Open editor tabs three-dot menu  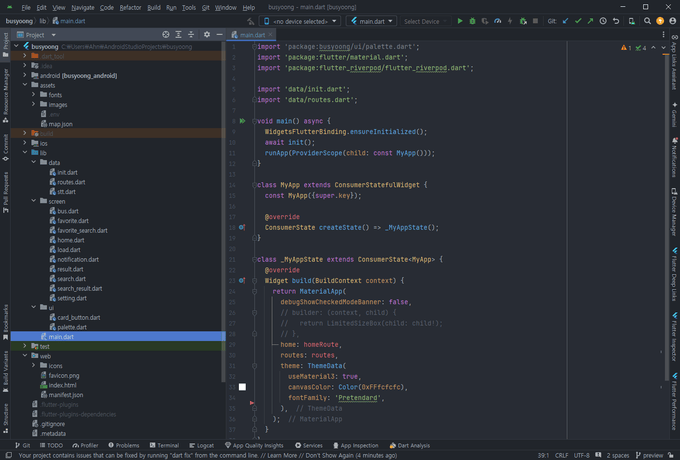tap(663, 35)
